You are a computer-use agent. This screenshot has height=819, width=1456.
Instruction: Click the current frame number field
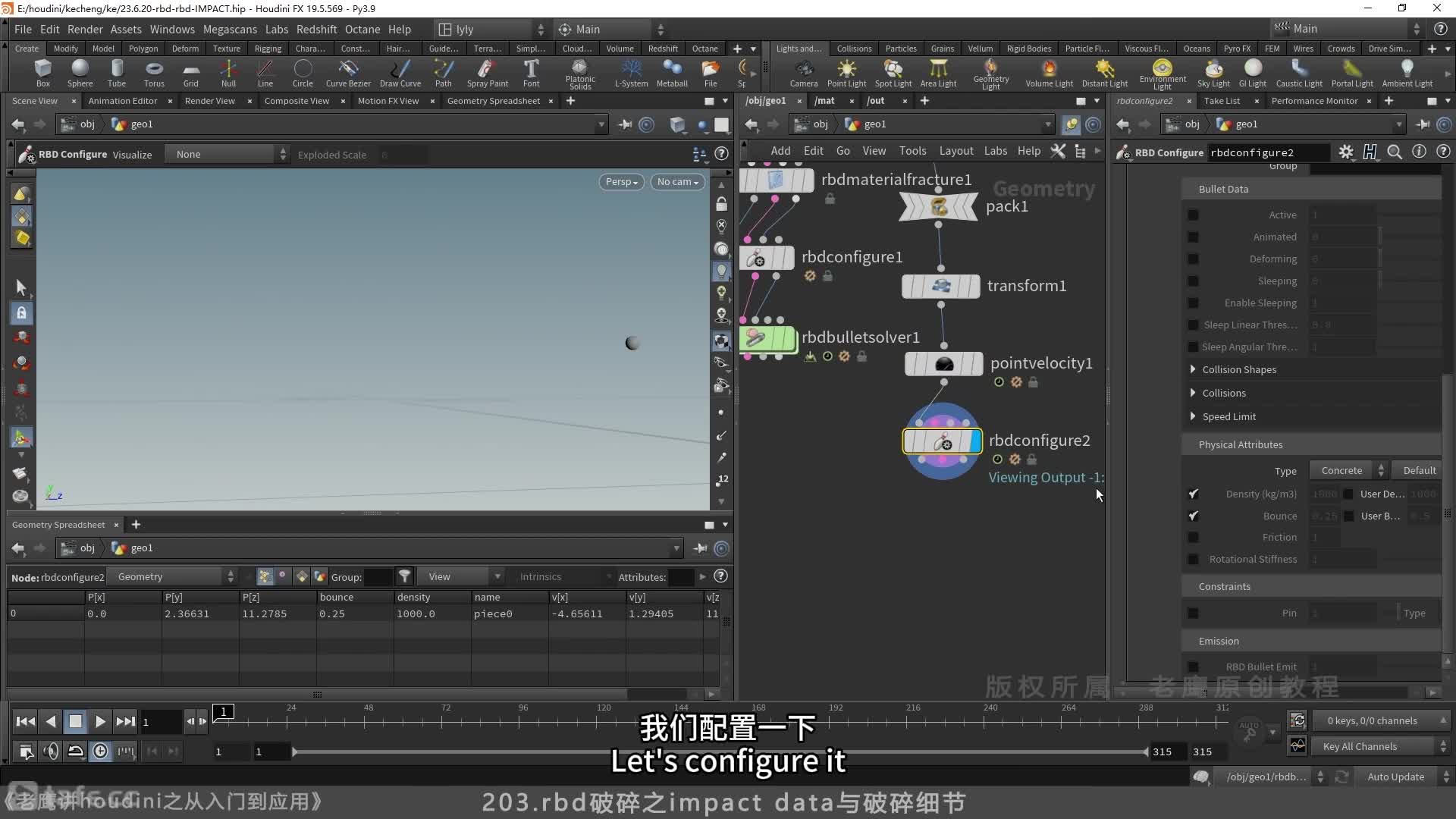click(x=162, y=722)
